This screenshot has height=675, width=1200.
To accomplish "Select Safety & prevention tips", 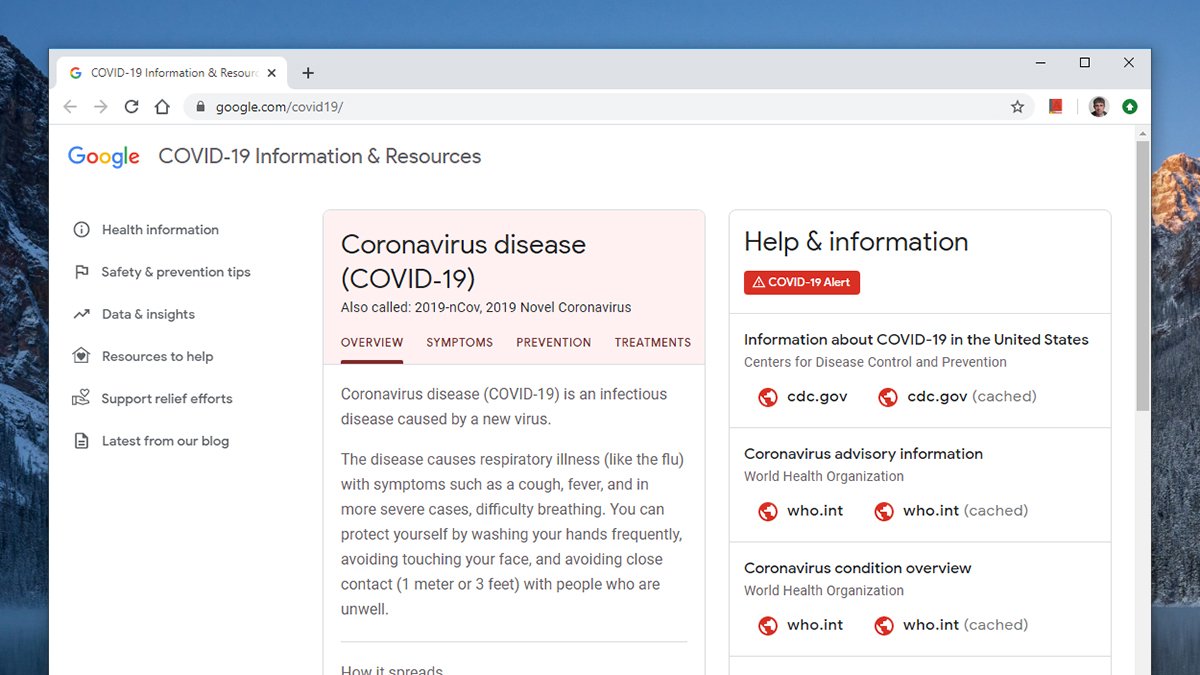I will (x=175, y=272).
